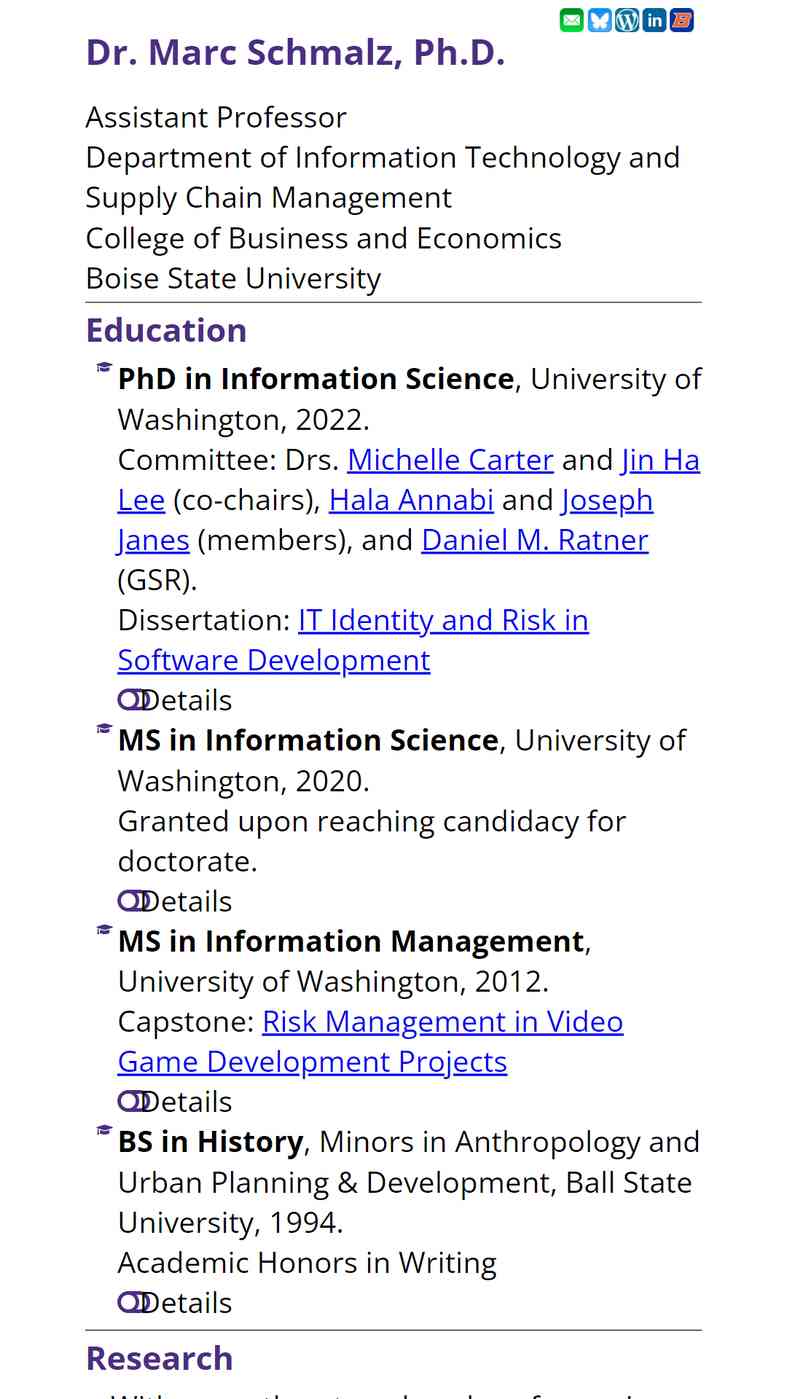Toggle Details switch under BS in History

[x=133, y=1302]
